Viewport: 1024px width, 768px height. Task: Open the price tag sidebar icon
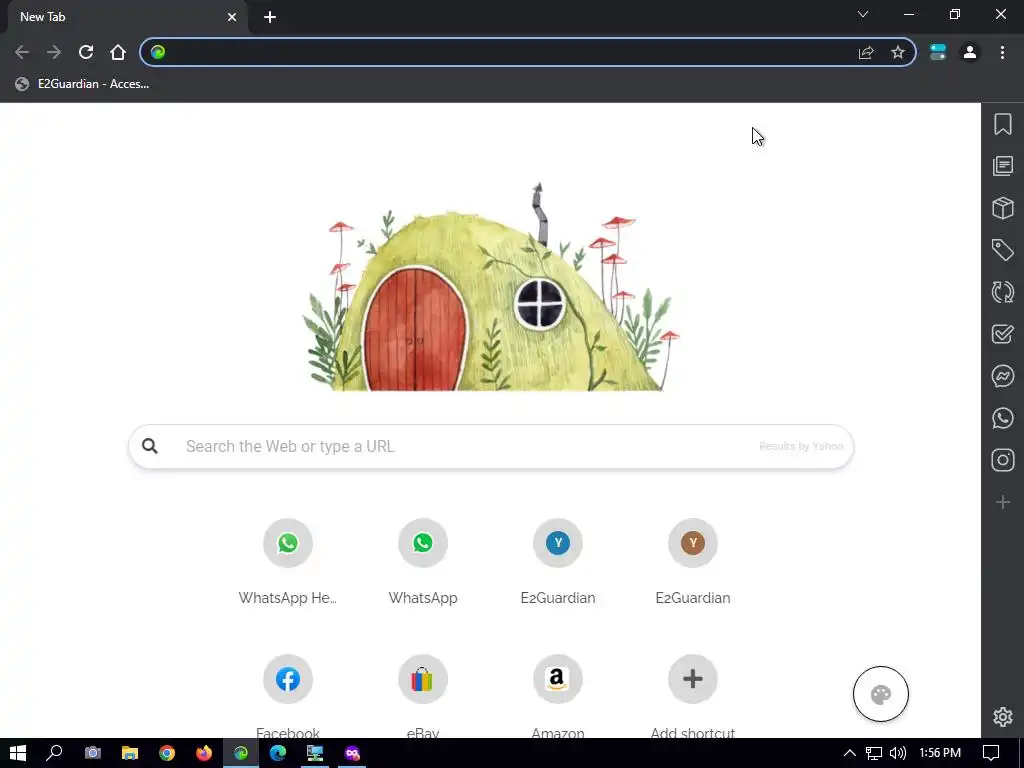[x=1002, y=249]
